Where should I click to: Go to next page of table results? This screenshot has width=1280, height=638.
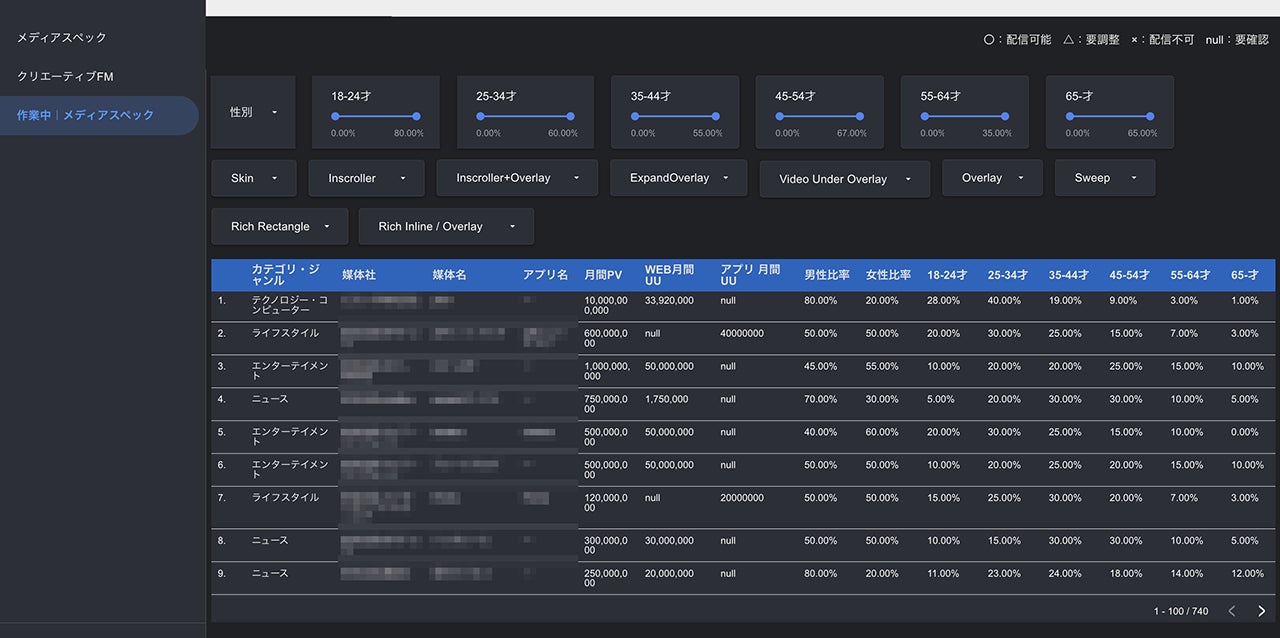[1261, 611]
